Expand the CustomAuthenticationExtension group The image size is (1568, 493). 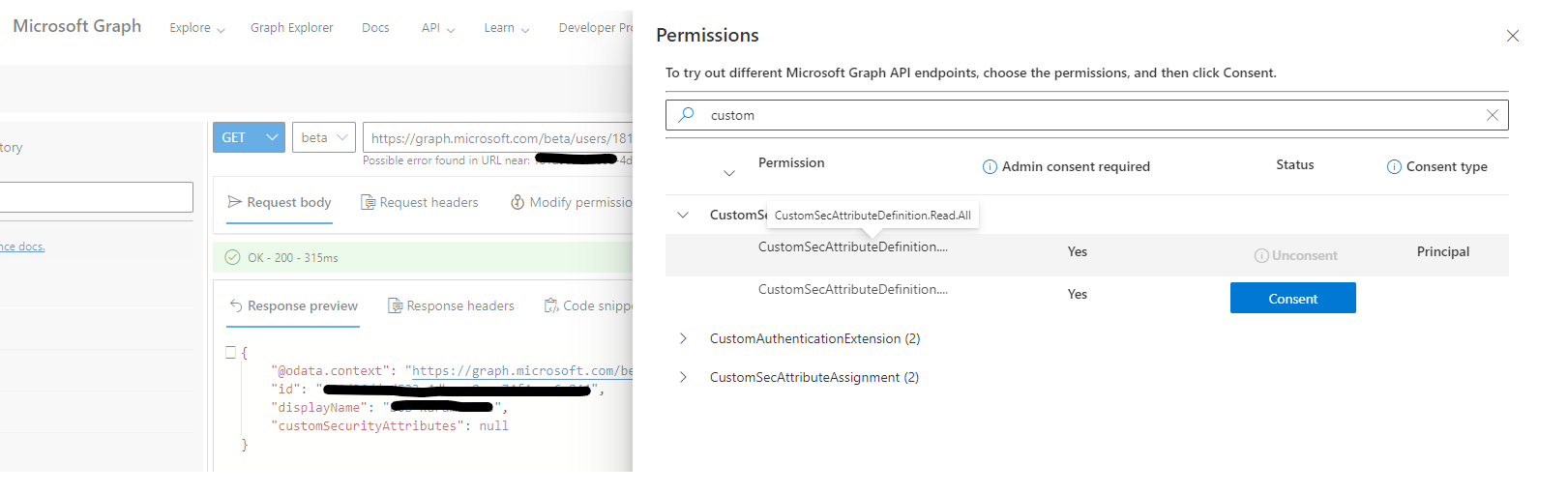[683, 338]
